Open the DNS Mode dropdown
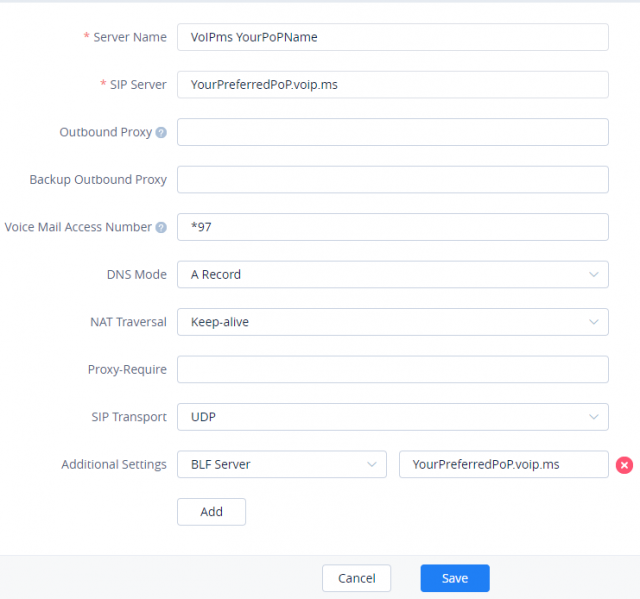 point(393,275)
